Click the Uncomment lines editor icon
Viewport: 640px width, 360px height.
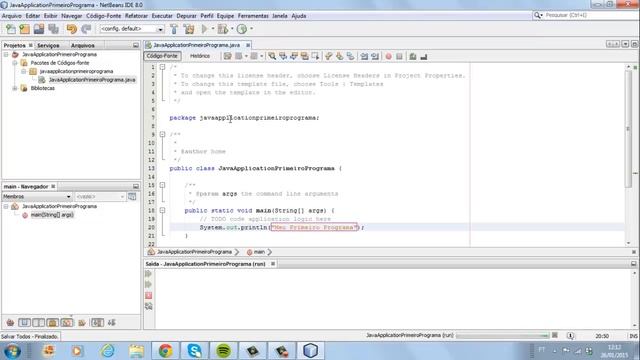424,56
